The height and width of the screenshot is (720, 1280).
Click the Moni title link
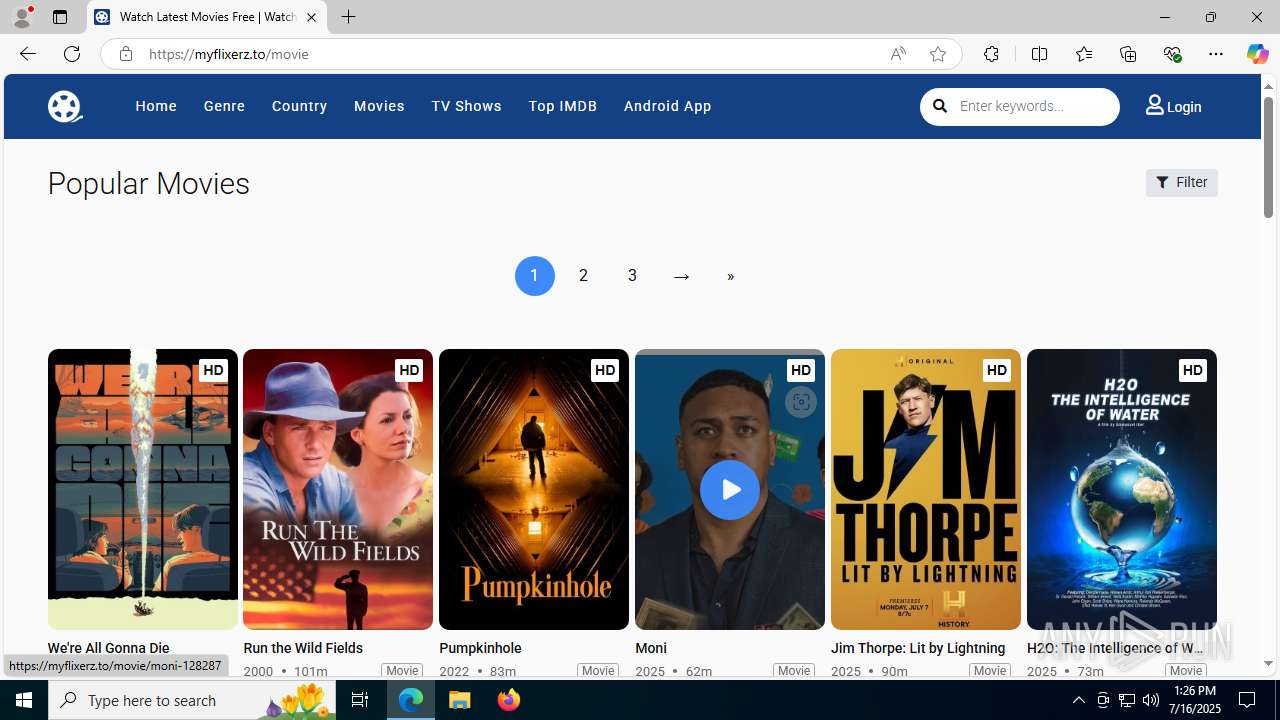pos(651,648)
